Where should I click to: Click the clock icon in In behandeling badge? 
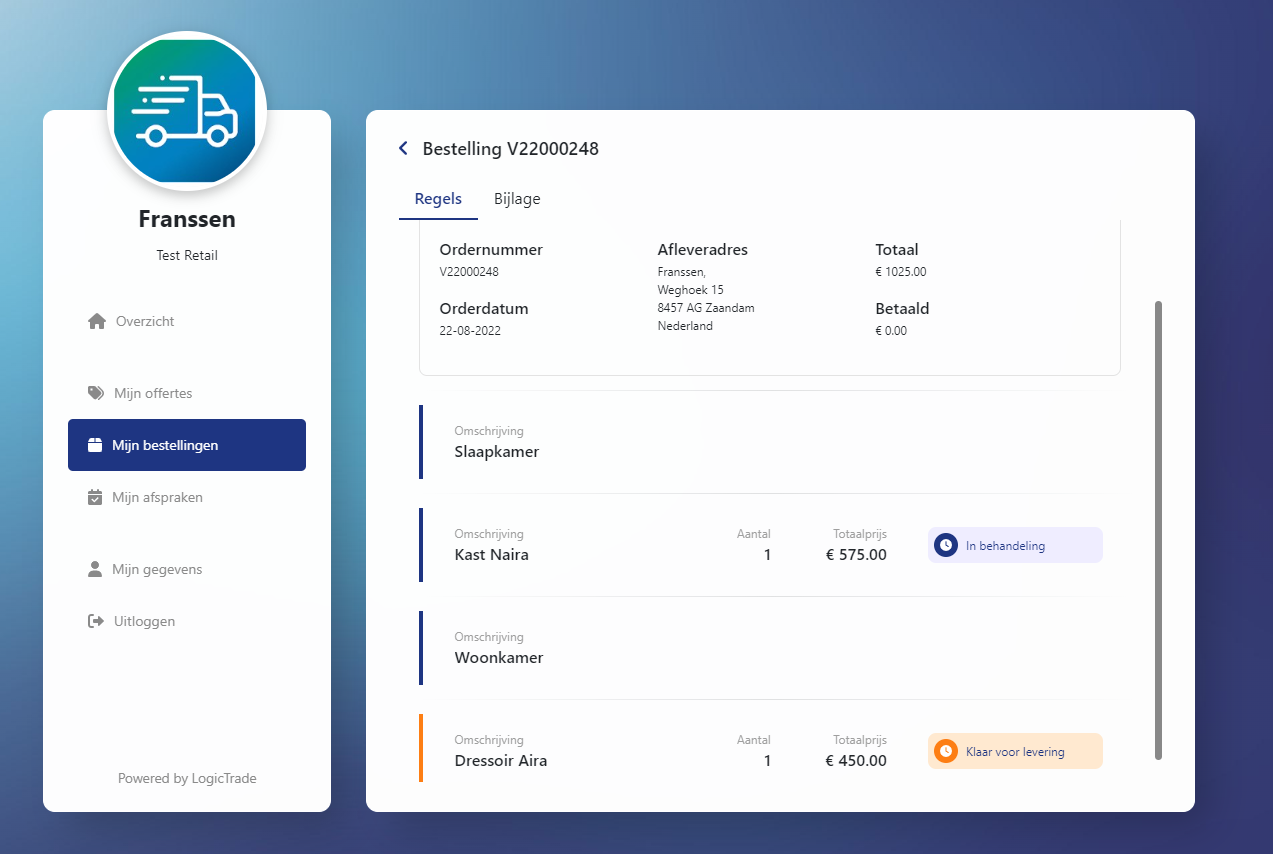pos(945,546)
